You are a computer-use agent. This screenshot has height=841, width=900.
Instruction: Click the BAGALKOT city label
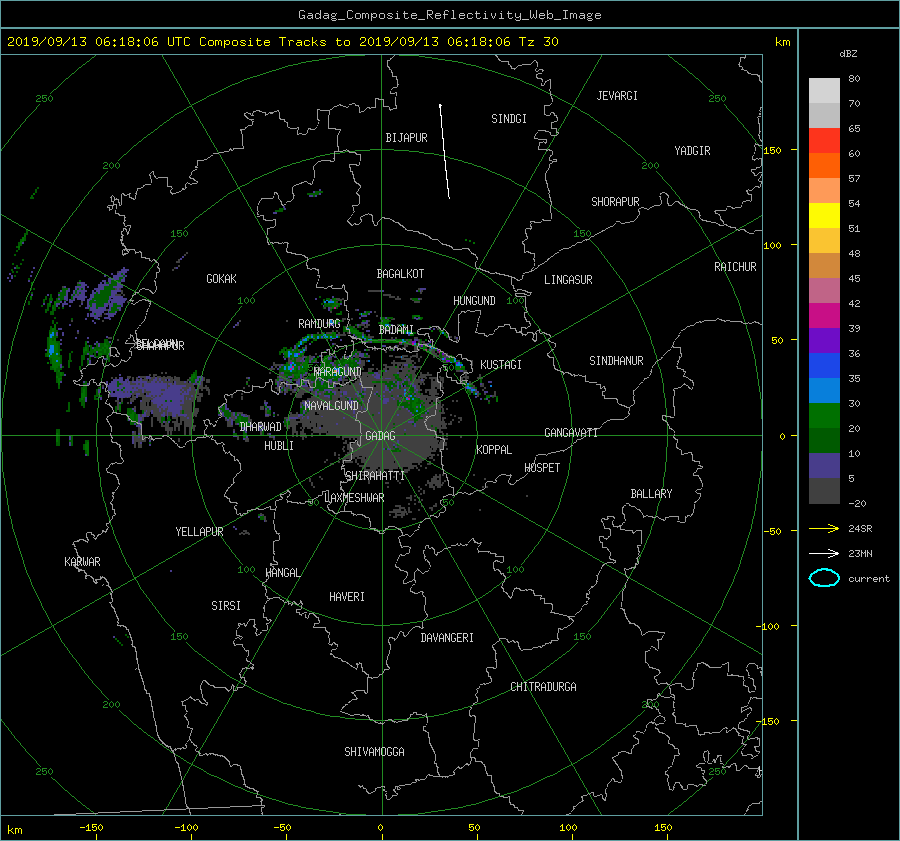click(400, 274)
